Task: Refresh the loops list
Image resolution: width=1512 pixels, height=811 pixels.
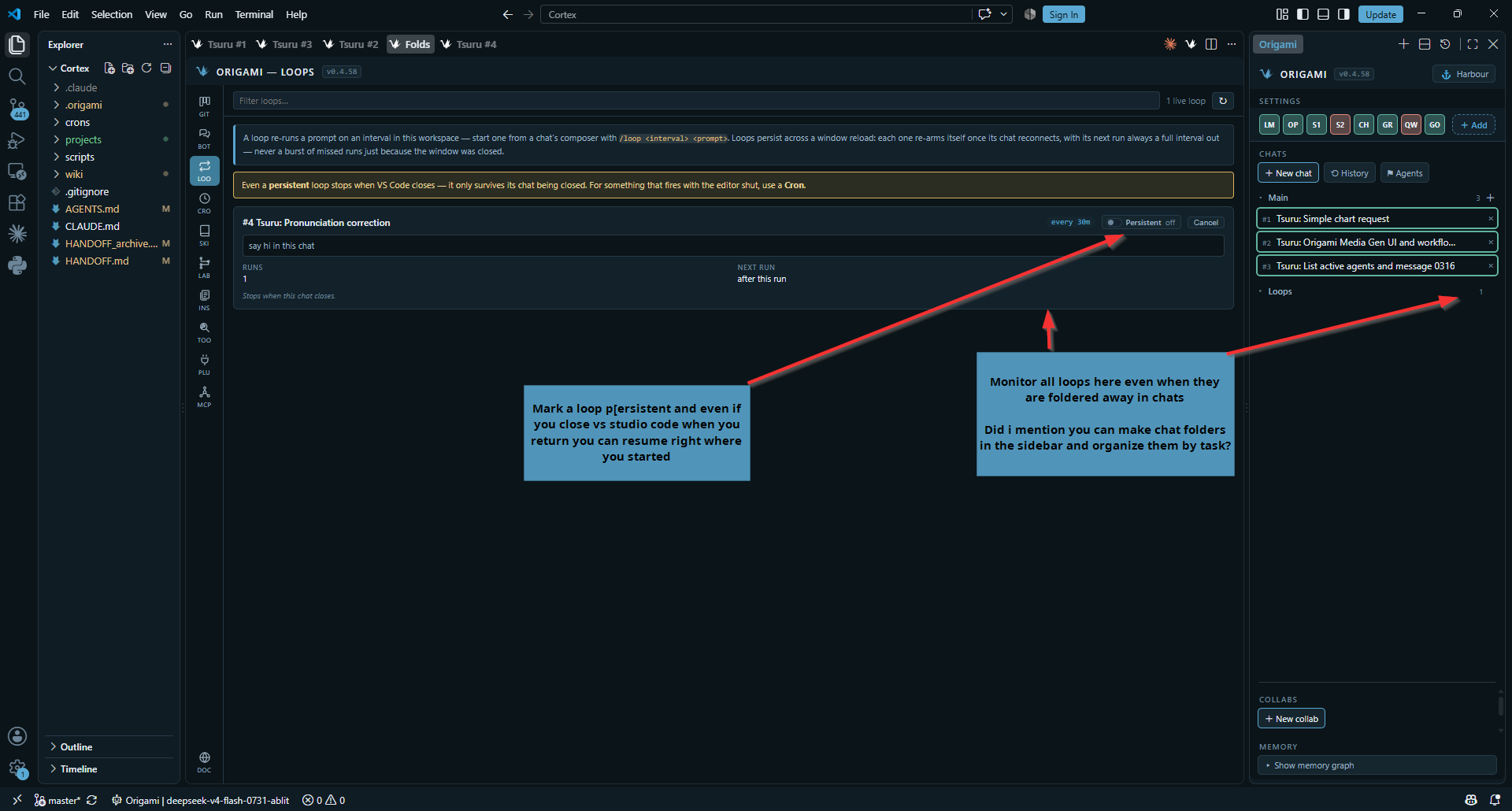Action: 1223,101
